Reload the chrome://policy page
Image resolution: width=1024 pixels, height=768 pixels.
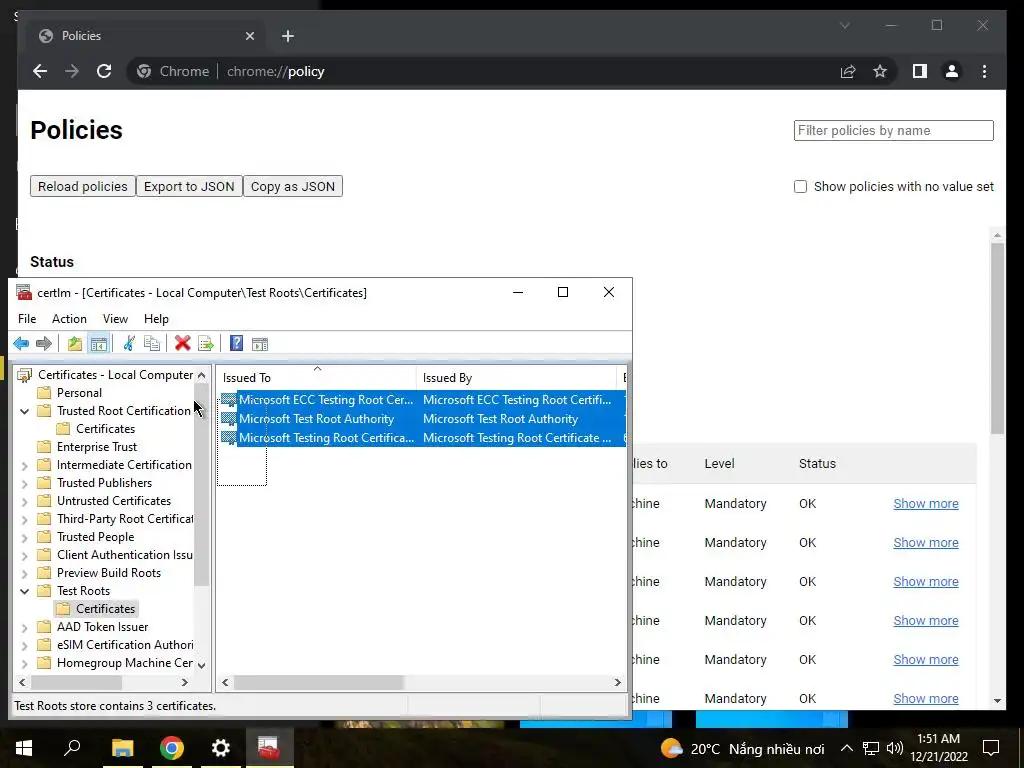click(x=104, y=71)
